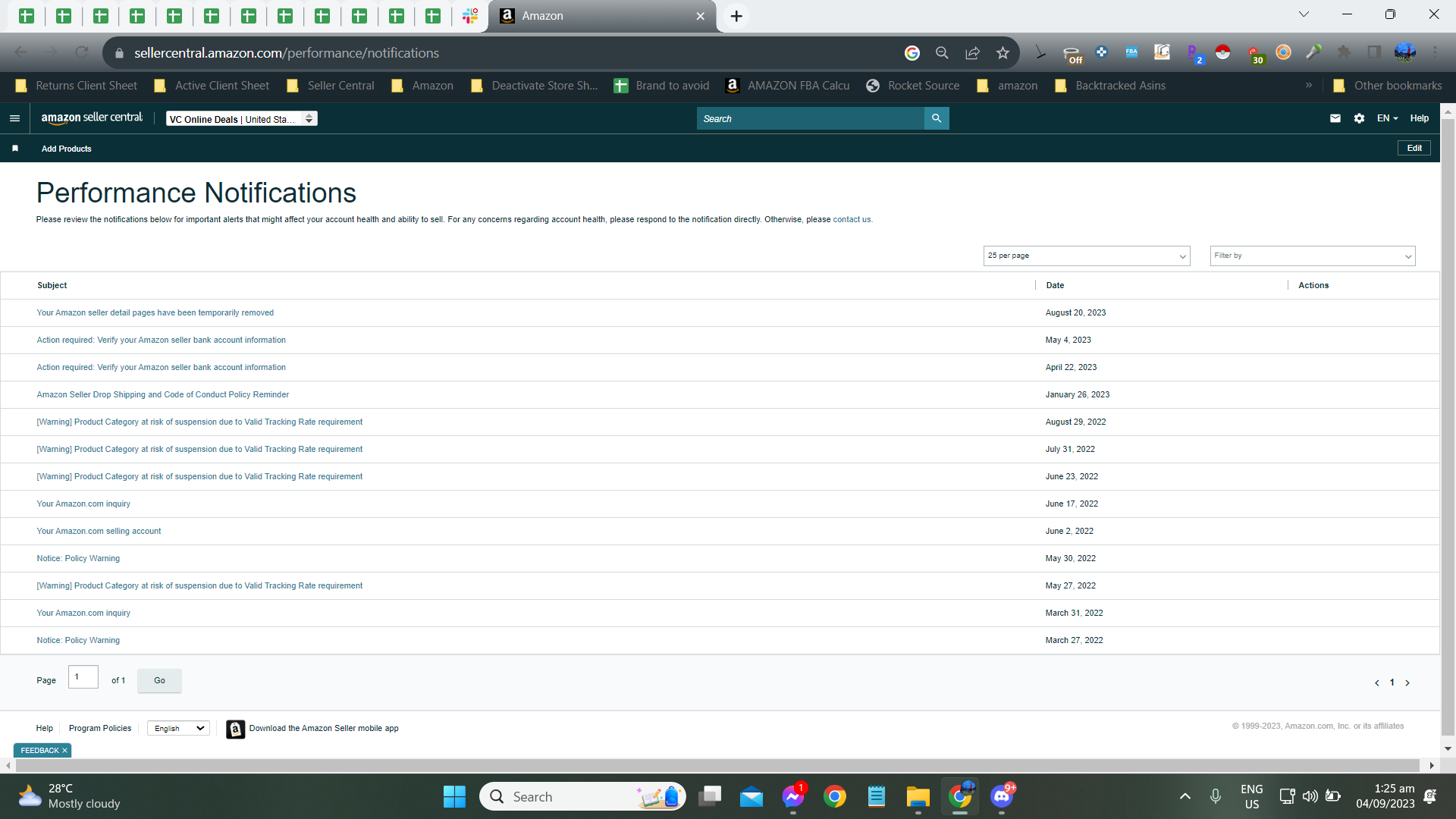Open the Chrome three-dot menu

(1435, 52)
